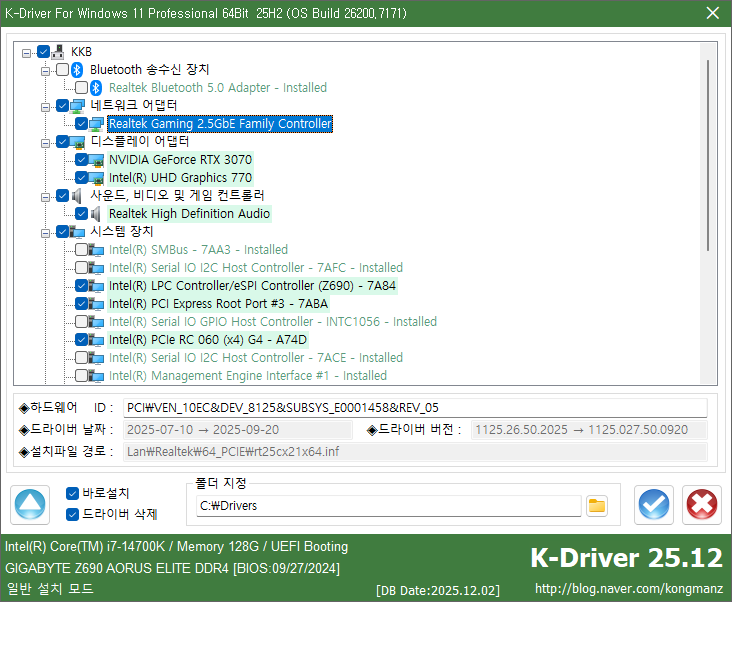The width and height of the screenshot is (732, 648).
Task: Check the Intel SMBus 7AA3 checkbox
Action: click(82, 249)
